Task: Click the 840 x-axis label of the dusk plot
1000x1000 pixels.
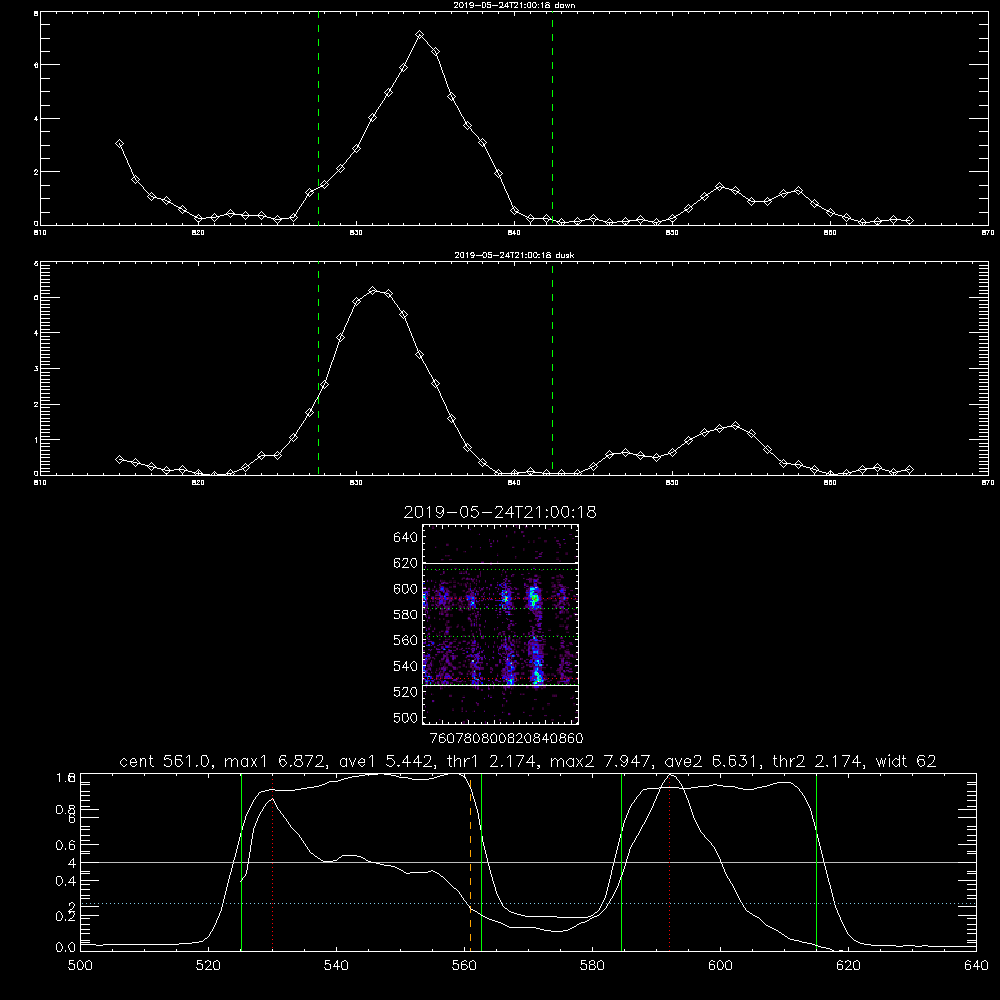Action: click(x=514, y=483)
